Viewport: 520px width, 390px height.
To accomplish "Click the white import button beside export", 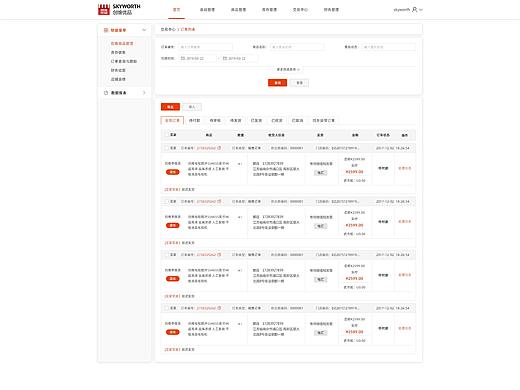I will point(192,107).
